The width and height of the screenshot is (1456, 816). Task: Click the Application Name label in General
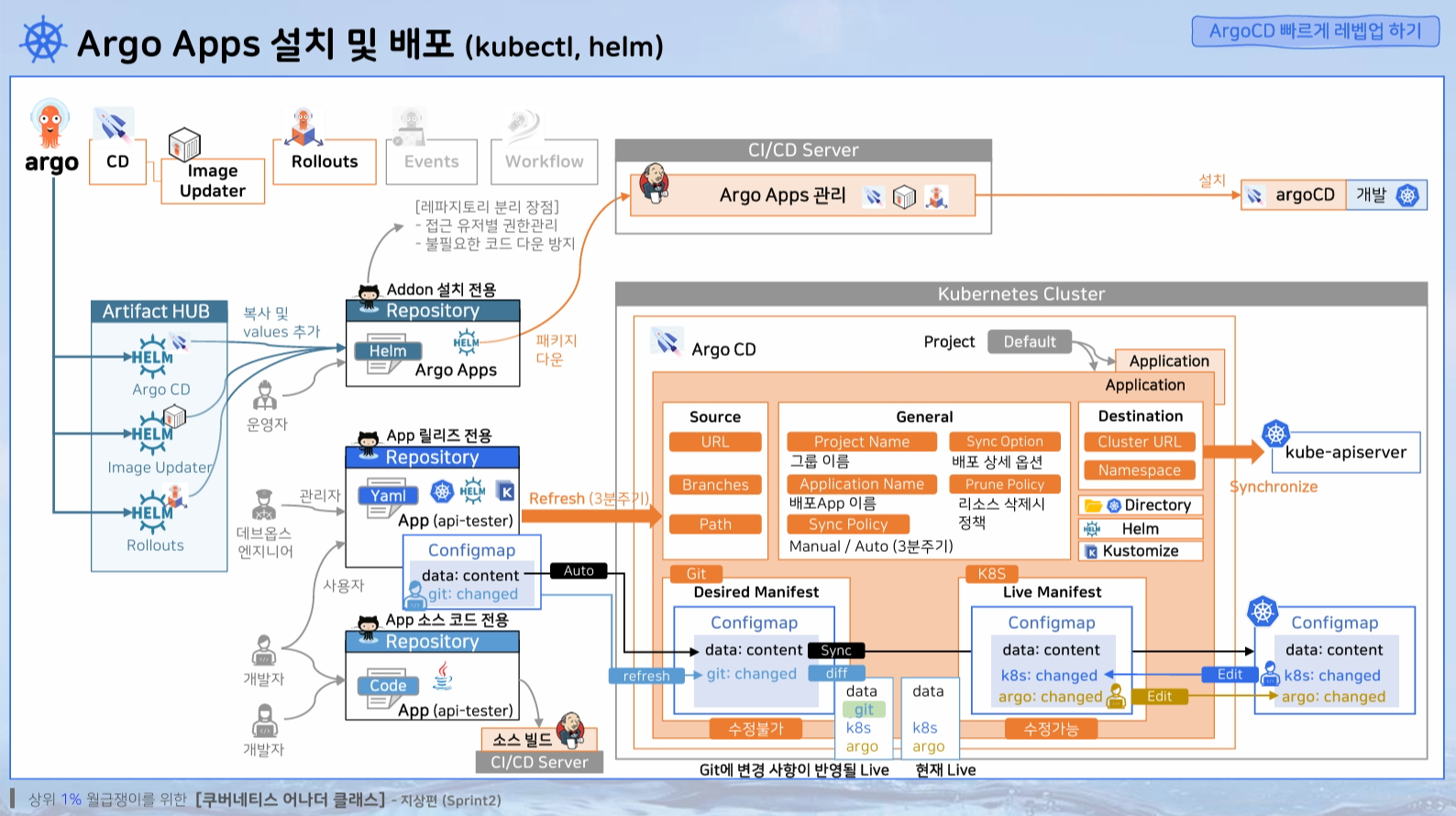click(x=862, y=484)
